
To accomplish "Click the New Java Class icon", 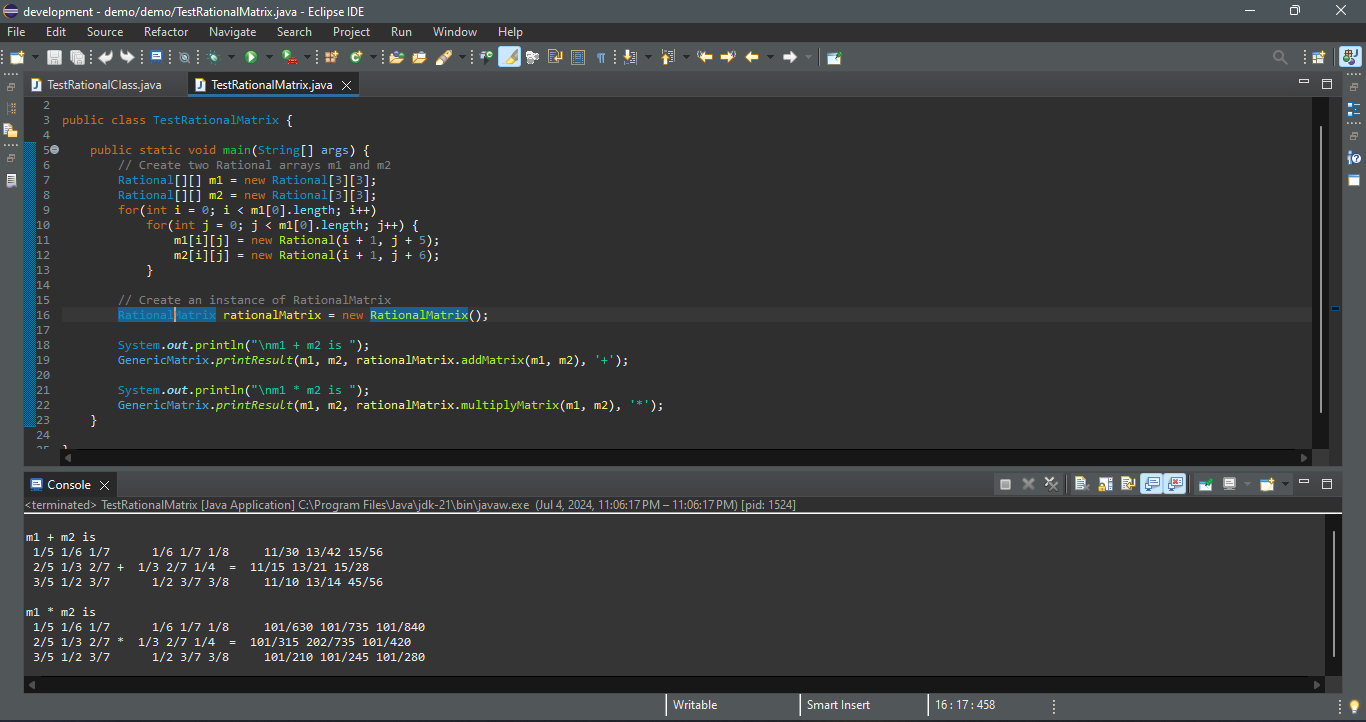I will click(356, 57).
